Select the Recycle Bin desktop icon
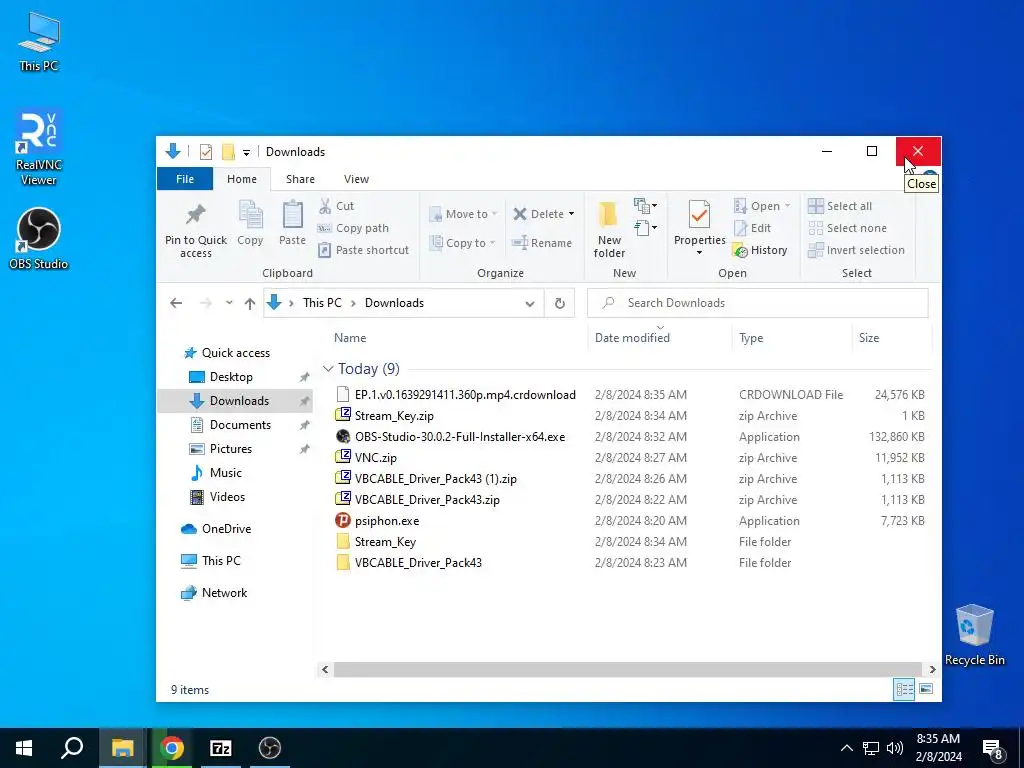This screenshot has width=1024, height=768. click(x=974, y=635)
